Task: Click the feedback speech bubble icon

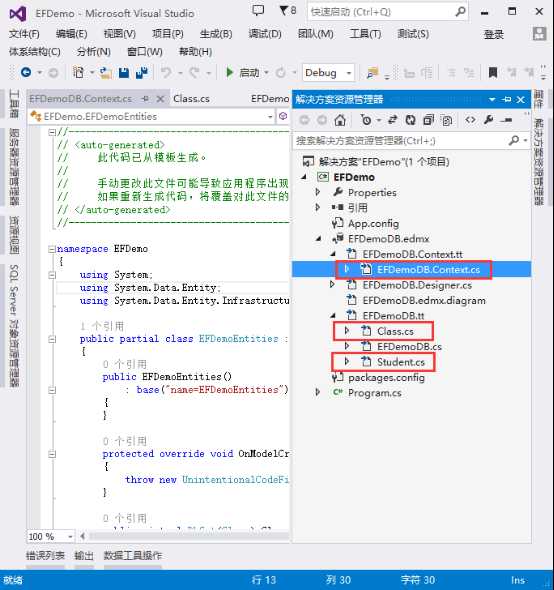Action: coord(258,11)
